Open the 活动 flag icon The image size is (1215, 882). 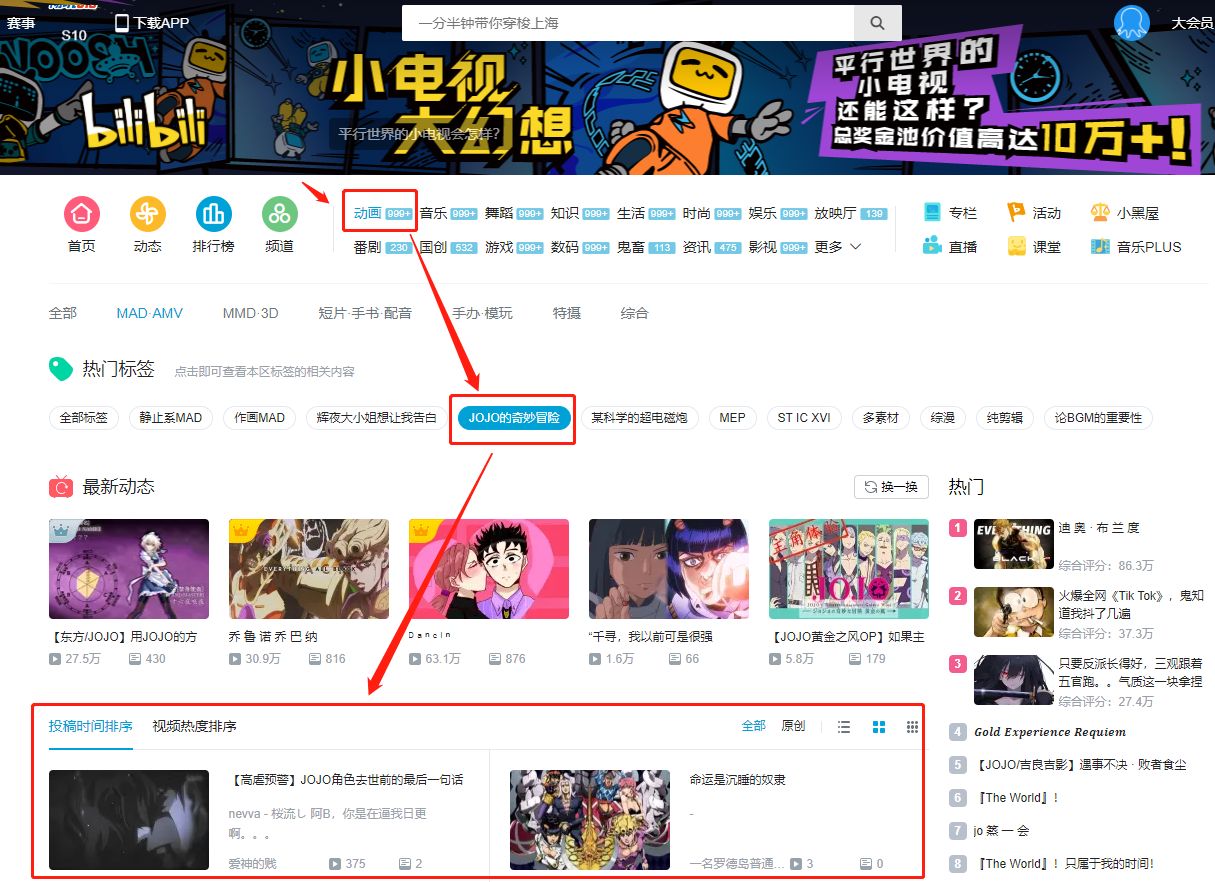[1016, 212]
